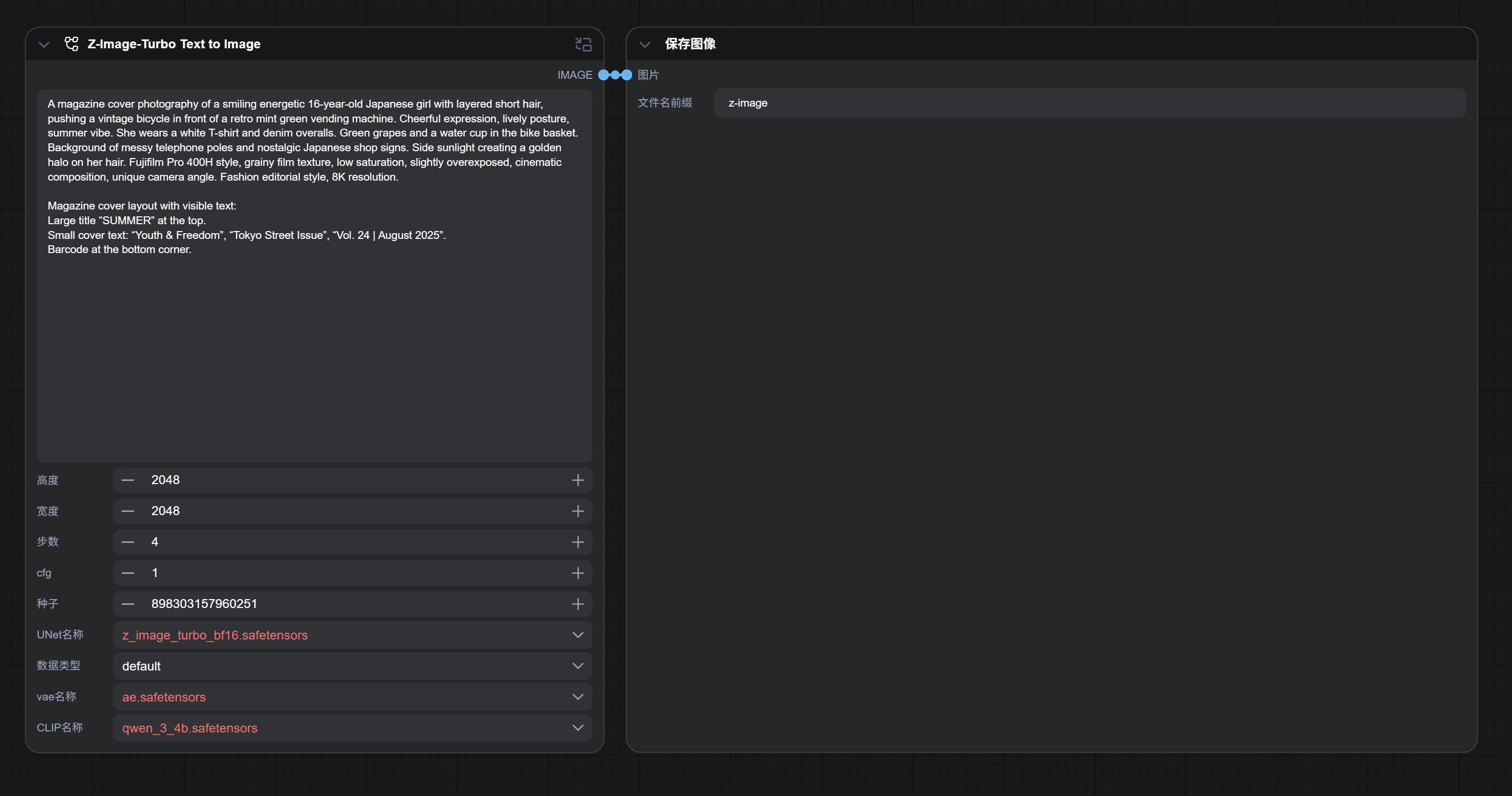Decrease the 高度 value with minus
Viewport: 1512px width, 796px height.
click(128, 480)
